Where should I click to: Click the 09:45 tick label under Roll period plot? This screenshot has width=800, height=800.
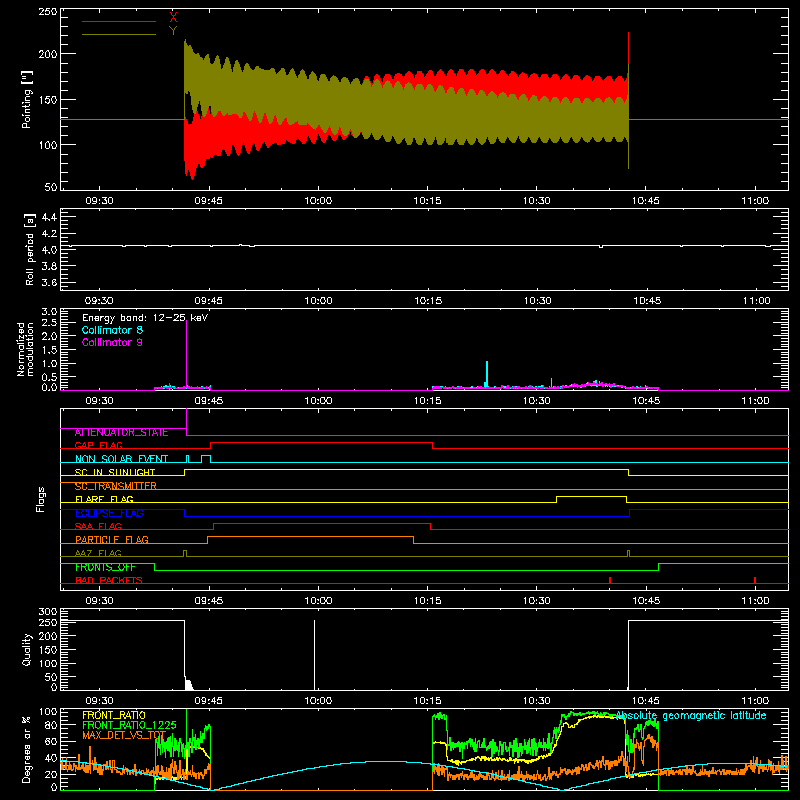[209, 301]
